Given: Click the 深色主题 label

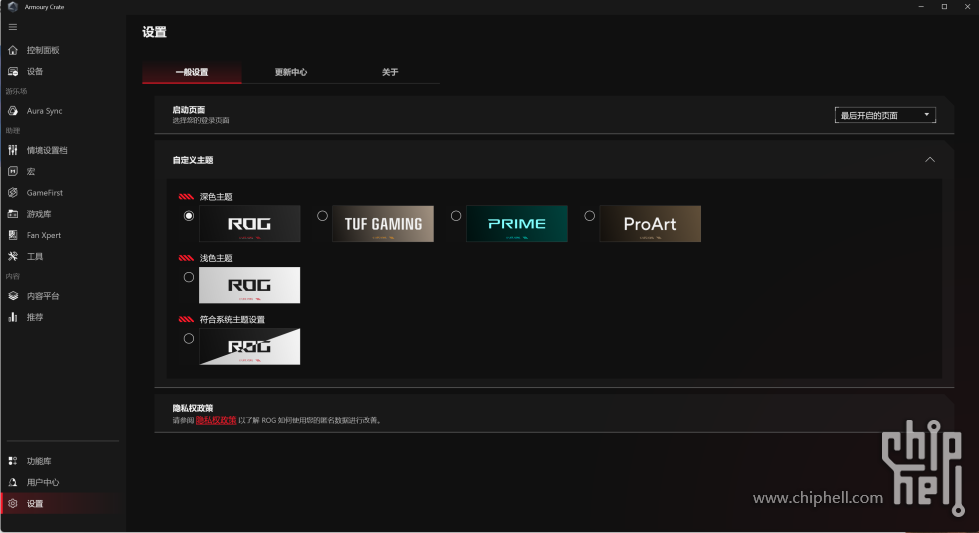Looking at the screenshot, I should click(216, 197).
